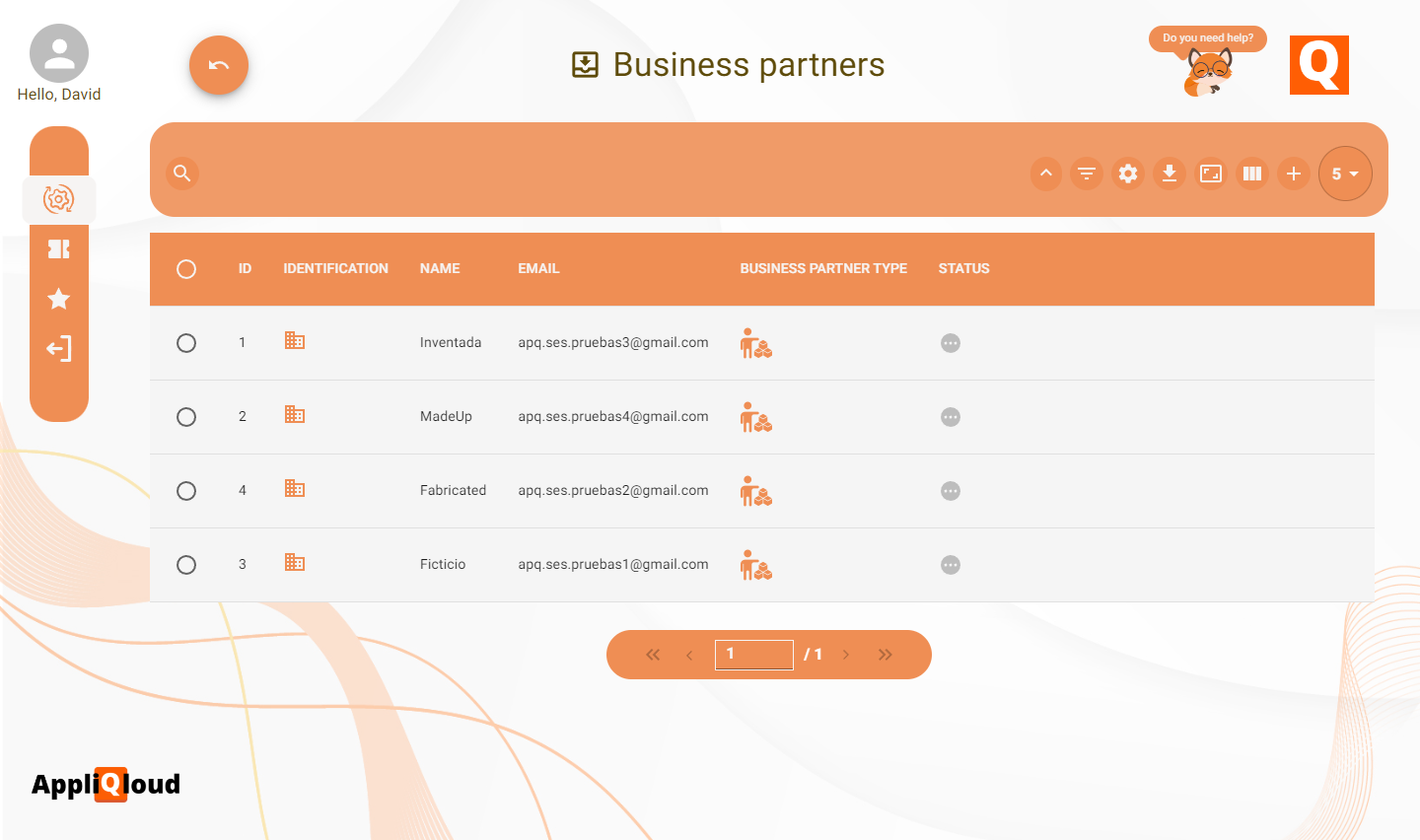Open the column visibility icon
1420x840 pixels.
pos(1252,174)
